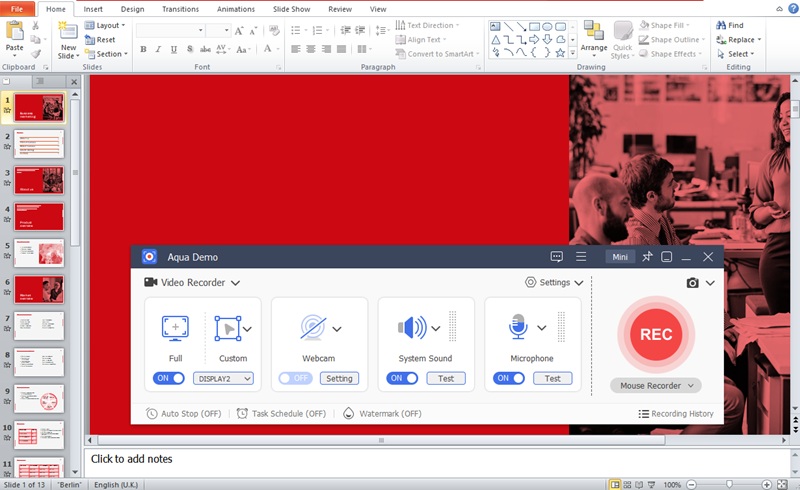Select the Full screen recording icon
Image resolution: width=800 pixels, height=490 pixels.
(175, 328)
